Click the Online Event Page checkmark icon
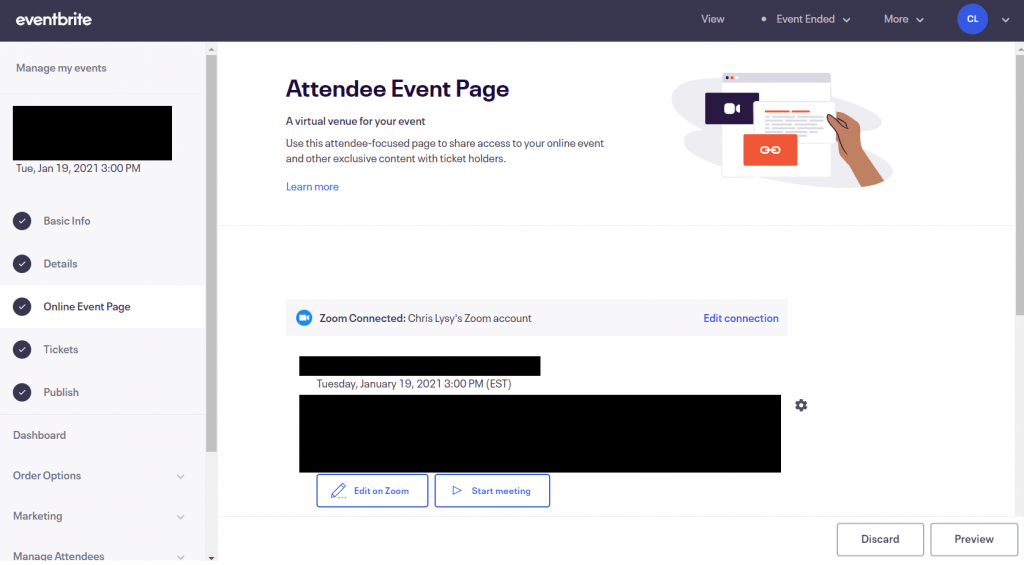Viewport: 1024px width, 565px height. [22, 306]
